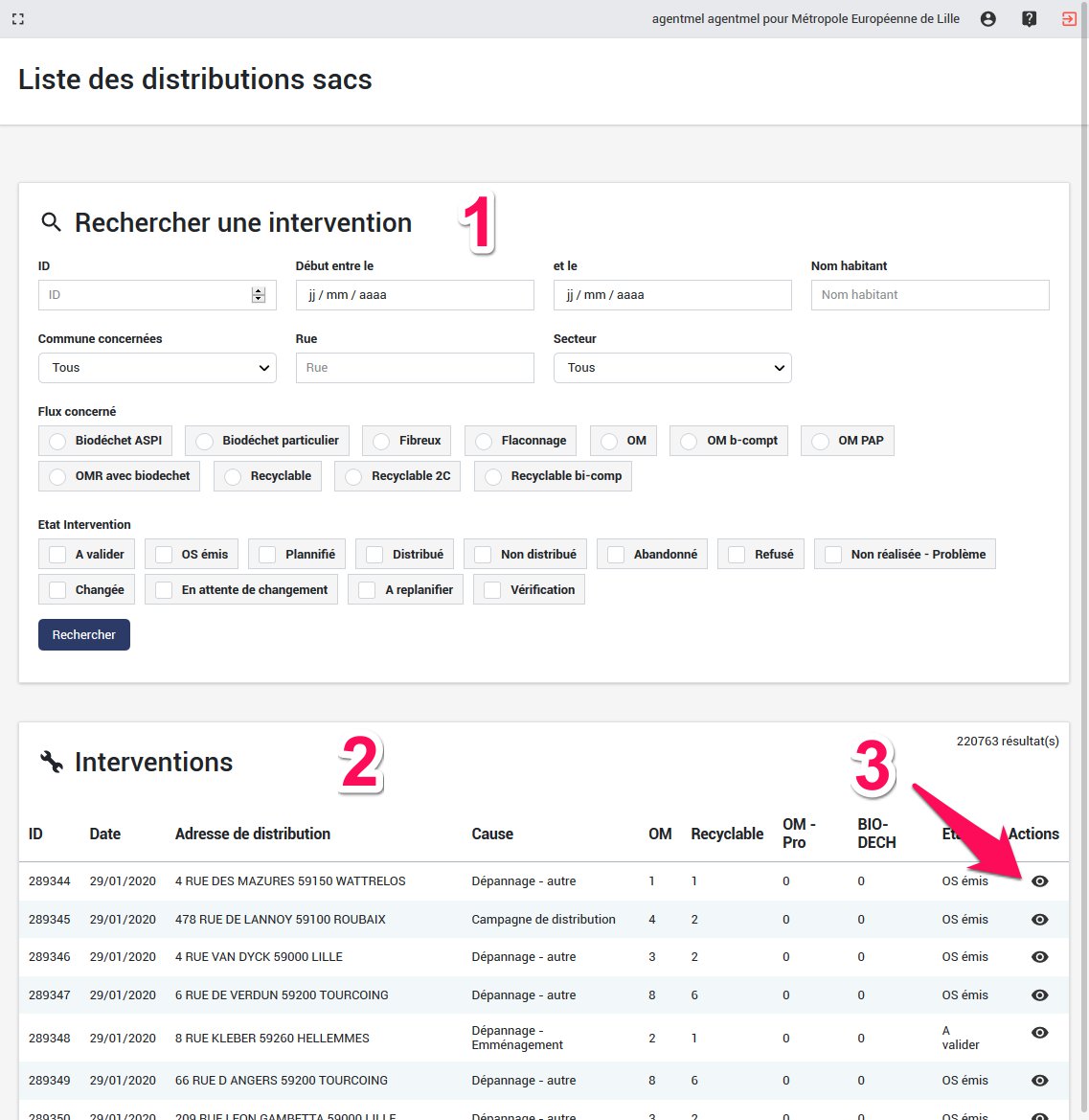Focus the 'Début entre le' date field
The image size is (1089, 1120).
tap(414, 295)
